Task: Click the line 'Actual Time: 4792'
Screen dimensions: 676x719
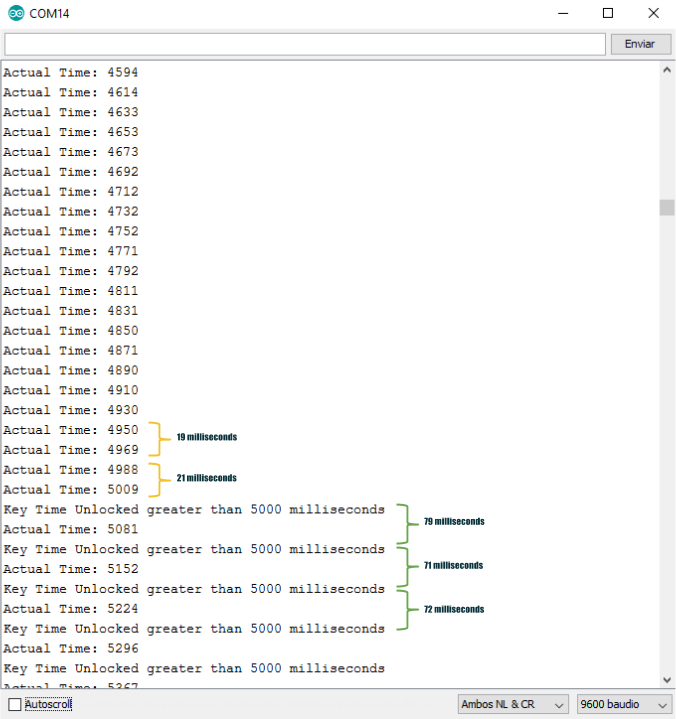Action: tap(71, 271)
